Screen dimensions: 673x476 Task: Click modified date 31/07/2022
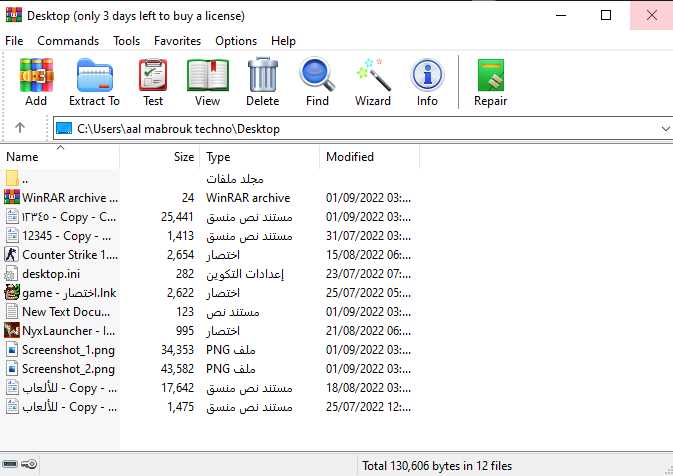(368, 236)
